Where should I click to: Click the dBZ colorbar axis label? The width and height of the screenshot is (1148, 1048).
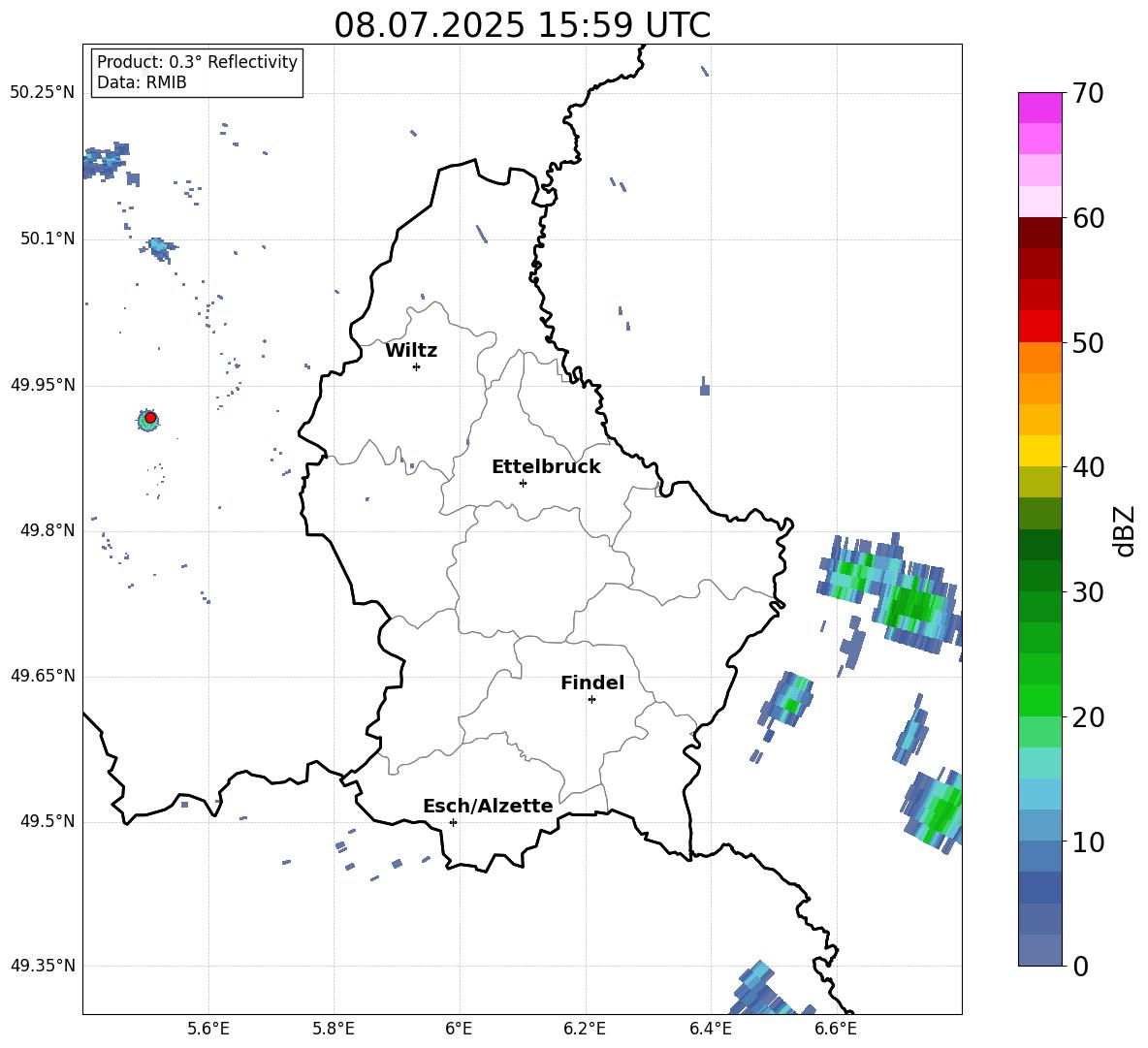(x=1125, y=530)
